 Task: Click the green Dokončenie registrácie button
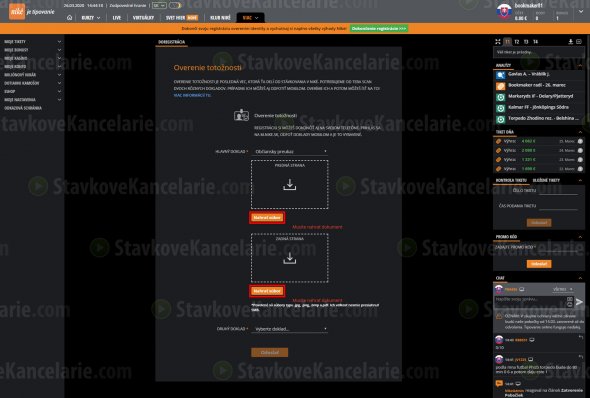[x=379, y=29]
